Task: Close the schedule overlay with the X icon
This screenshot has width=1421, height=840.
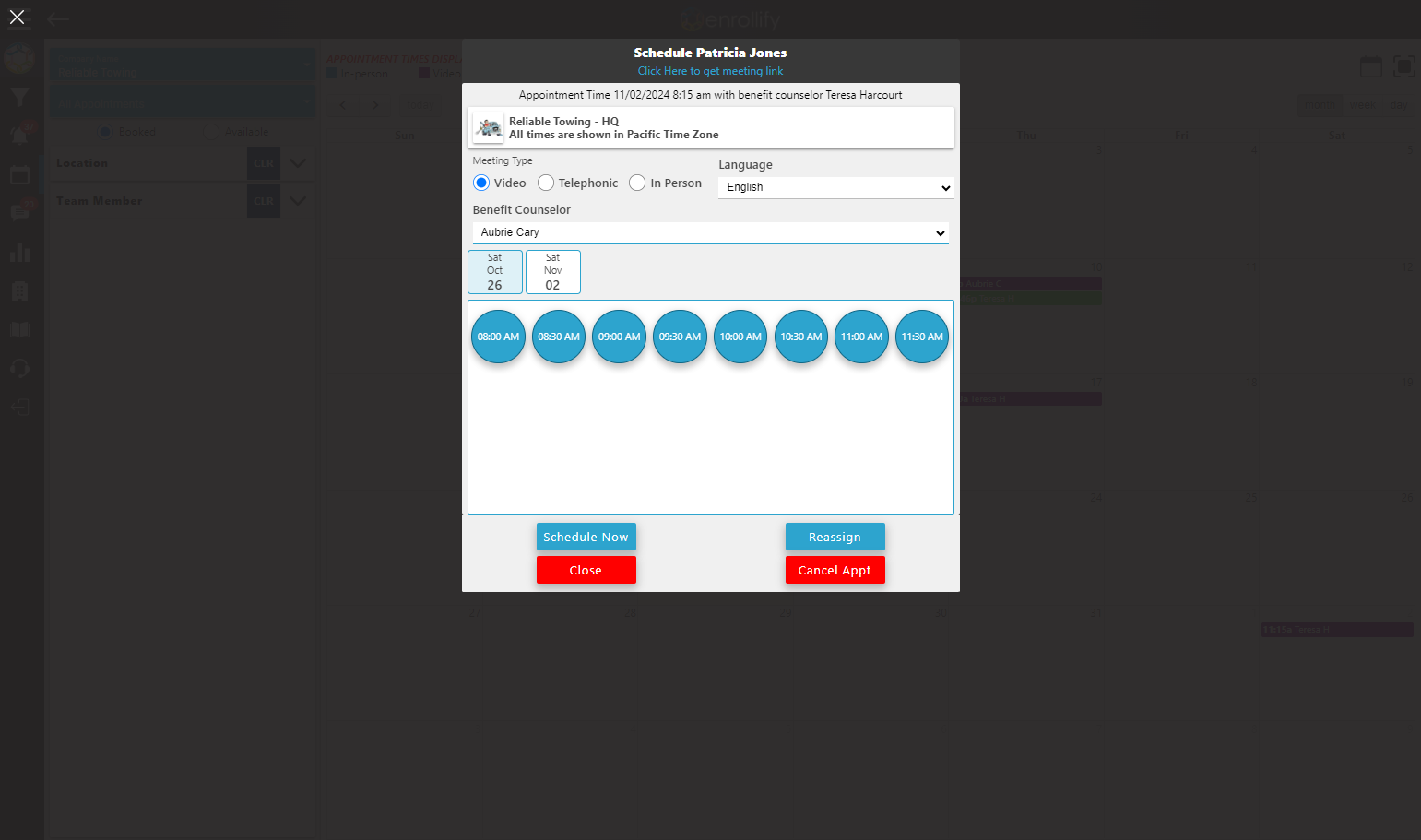Action: coord(17,17)
